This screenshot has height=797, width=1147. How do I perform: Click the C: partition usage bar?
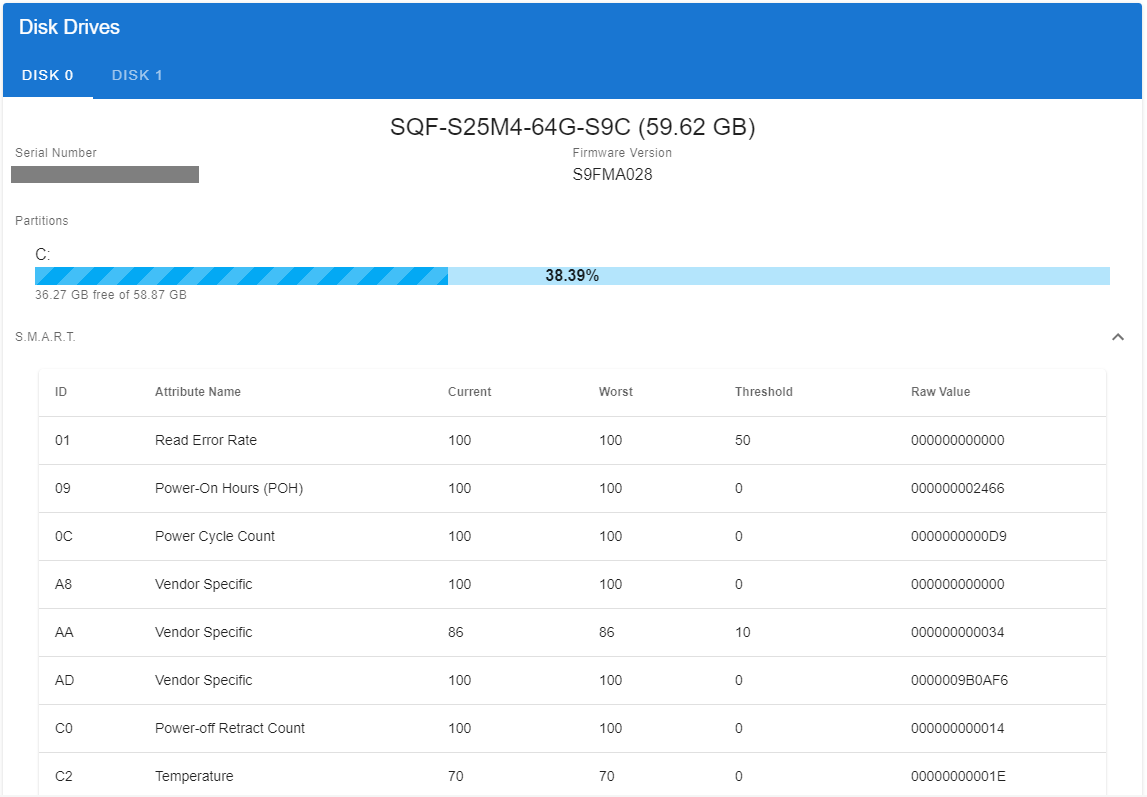[x=572, y=276]
